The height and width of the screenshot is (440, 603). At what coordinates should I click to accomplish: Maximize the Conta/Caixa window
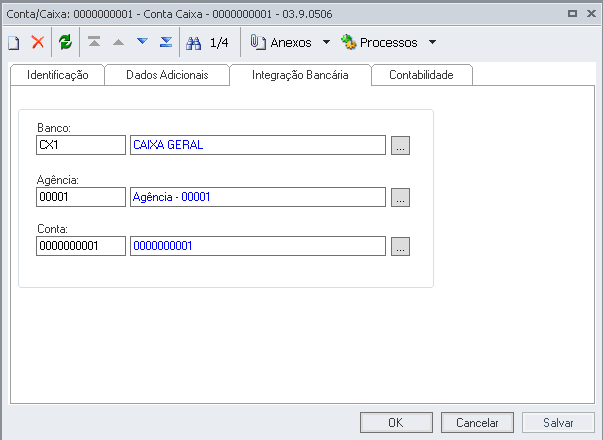pyautogui.click(x=572, y=14)
